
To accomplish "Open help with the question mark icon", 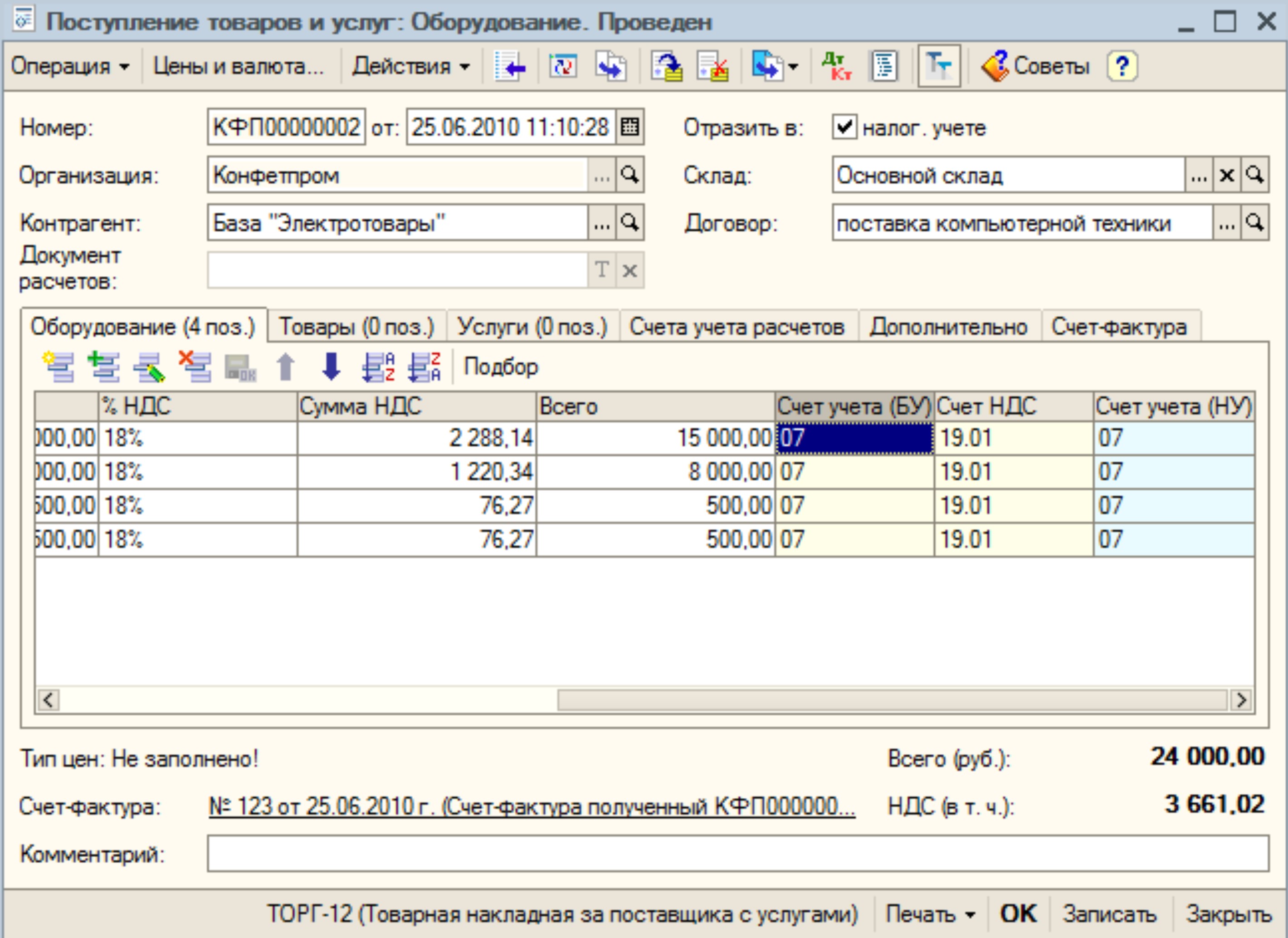I will point(1122,67).
